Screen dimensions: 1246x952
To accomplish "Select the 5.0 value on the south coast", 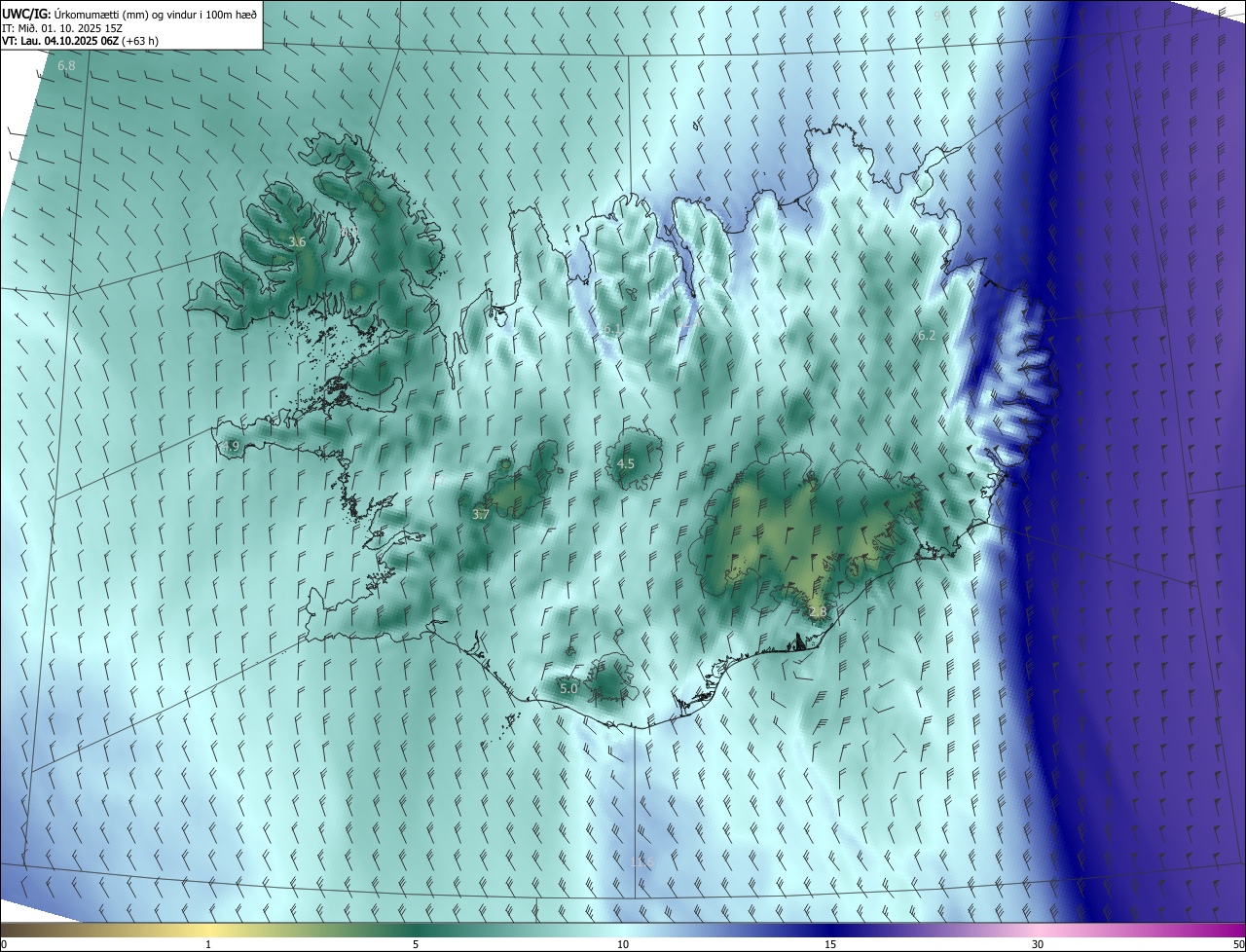I will (x=569, y=688).
